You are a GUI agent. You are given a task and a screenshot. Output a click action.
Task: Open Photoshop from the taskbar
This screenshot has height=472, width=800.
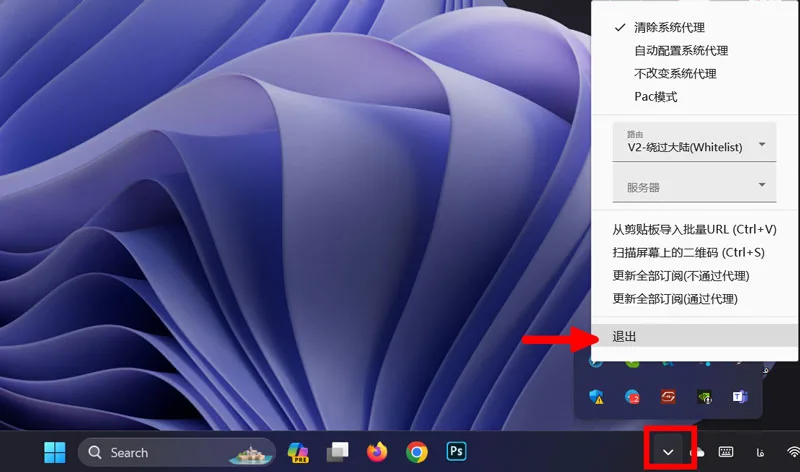(x=458, y=453)
